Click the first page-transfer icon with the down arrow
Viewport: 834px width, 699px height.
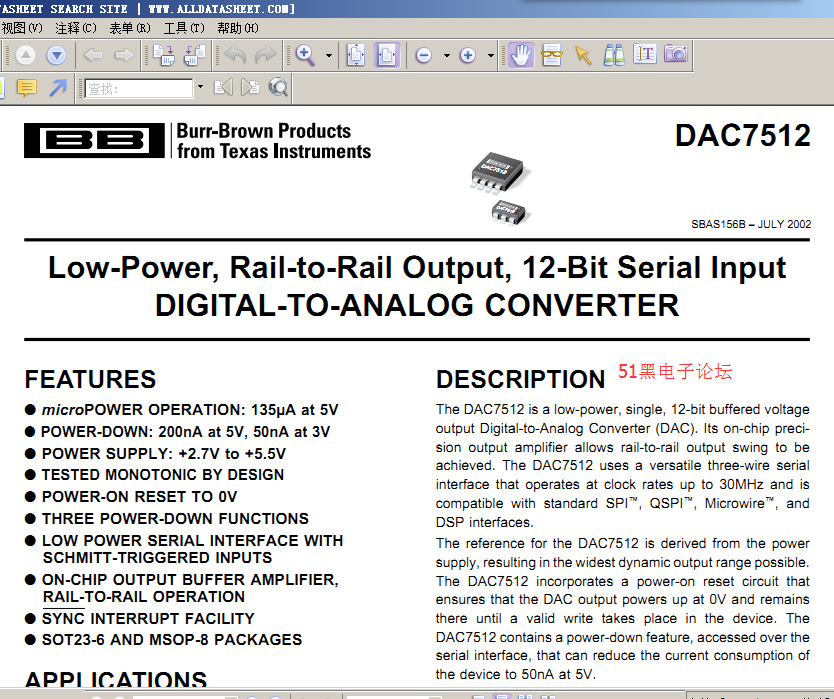[164, 55]
